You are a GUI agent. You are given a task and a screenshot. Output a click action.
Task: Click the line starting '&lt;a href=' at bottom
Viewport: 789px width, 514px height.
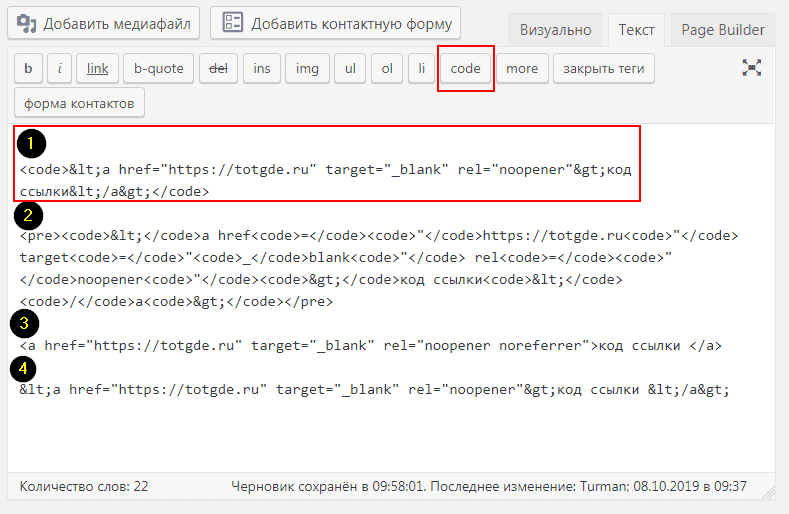tap(374, 389)
